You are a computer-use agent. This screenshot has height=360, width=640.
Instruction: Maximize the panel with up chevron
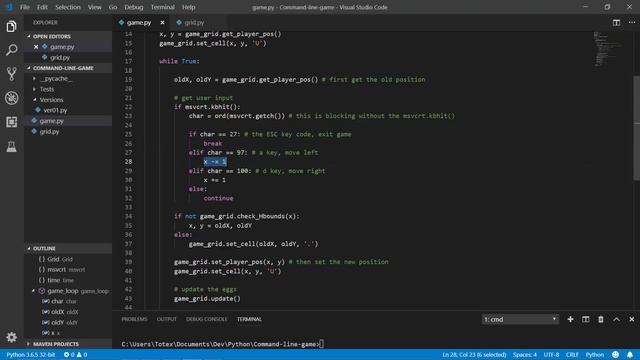click(616, 319)
